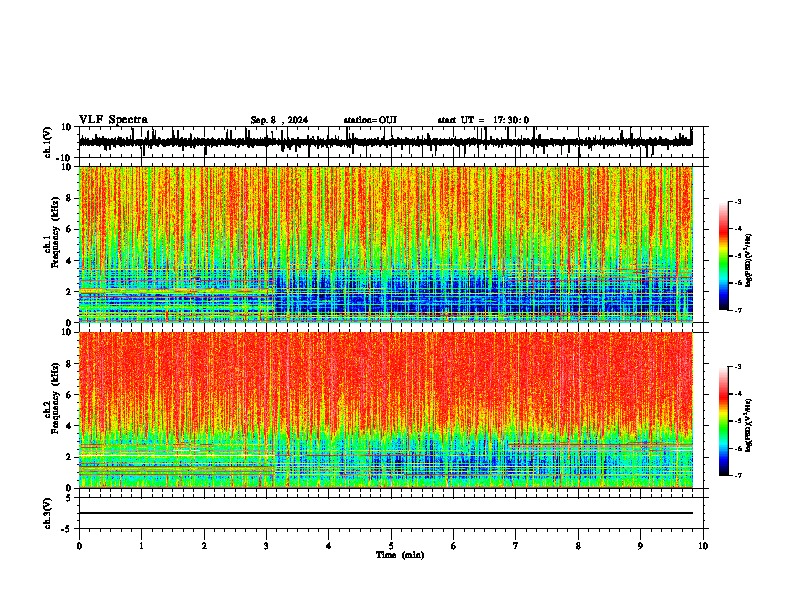Click the ch.2 'Frequency (kHz)' axis label
This screenshot has height=612, width=792.
click(55, 398)
